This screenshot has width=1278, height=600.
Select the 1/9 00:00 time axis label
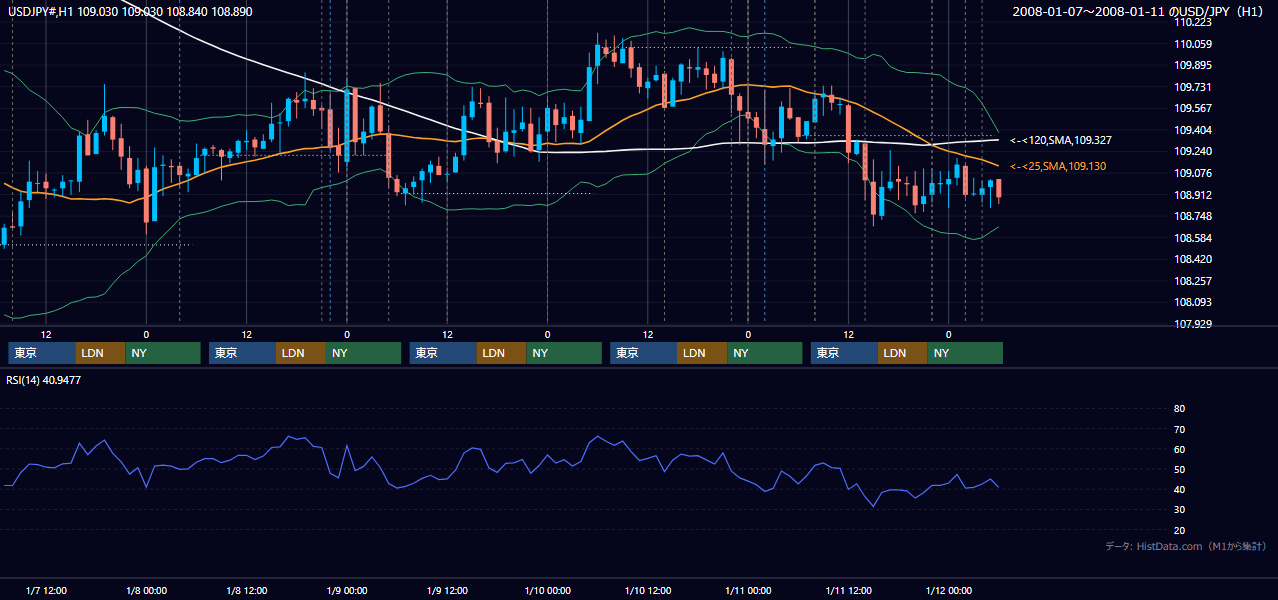347,591
